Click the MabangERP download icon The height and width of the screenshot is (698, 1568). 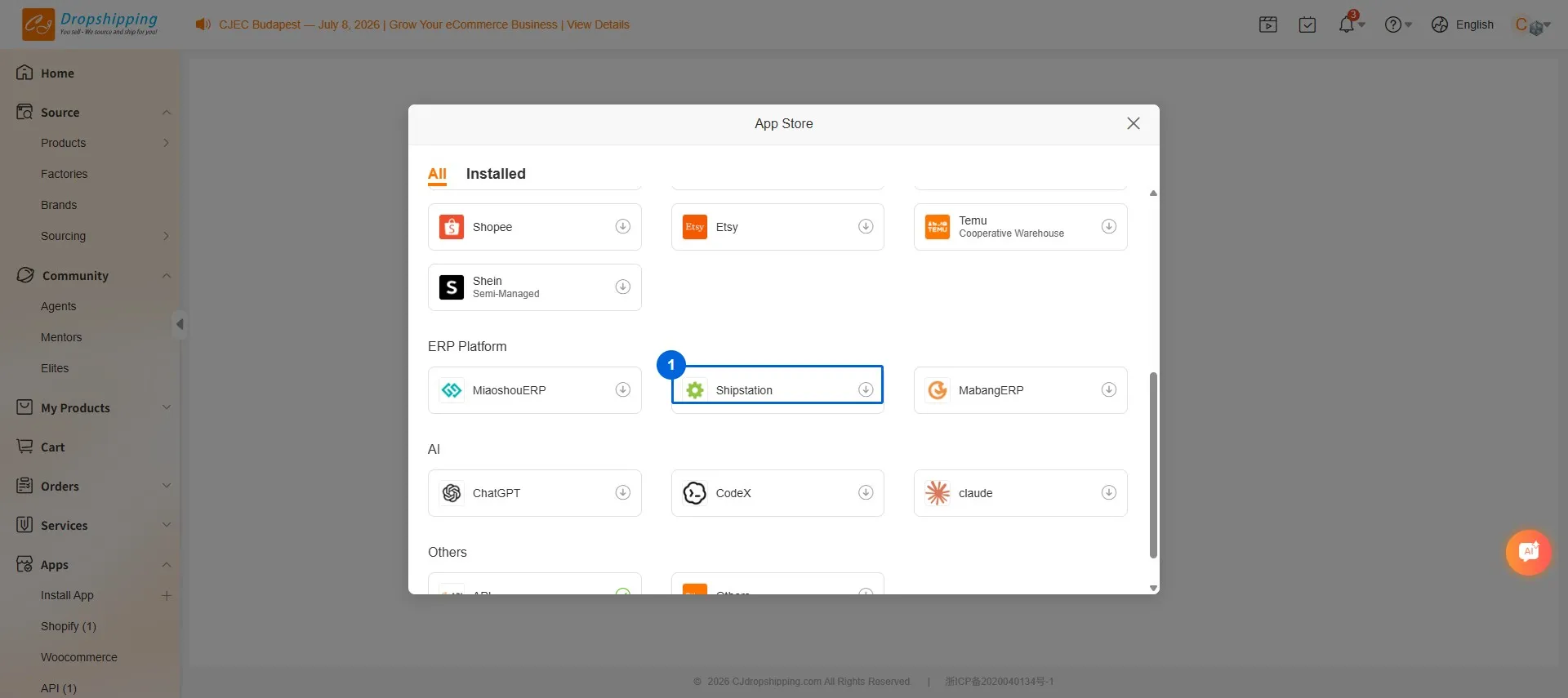1108,389
